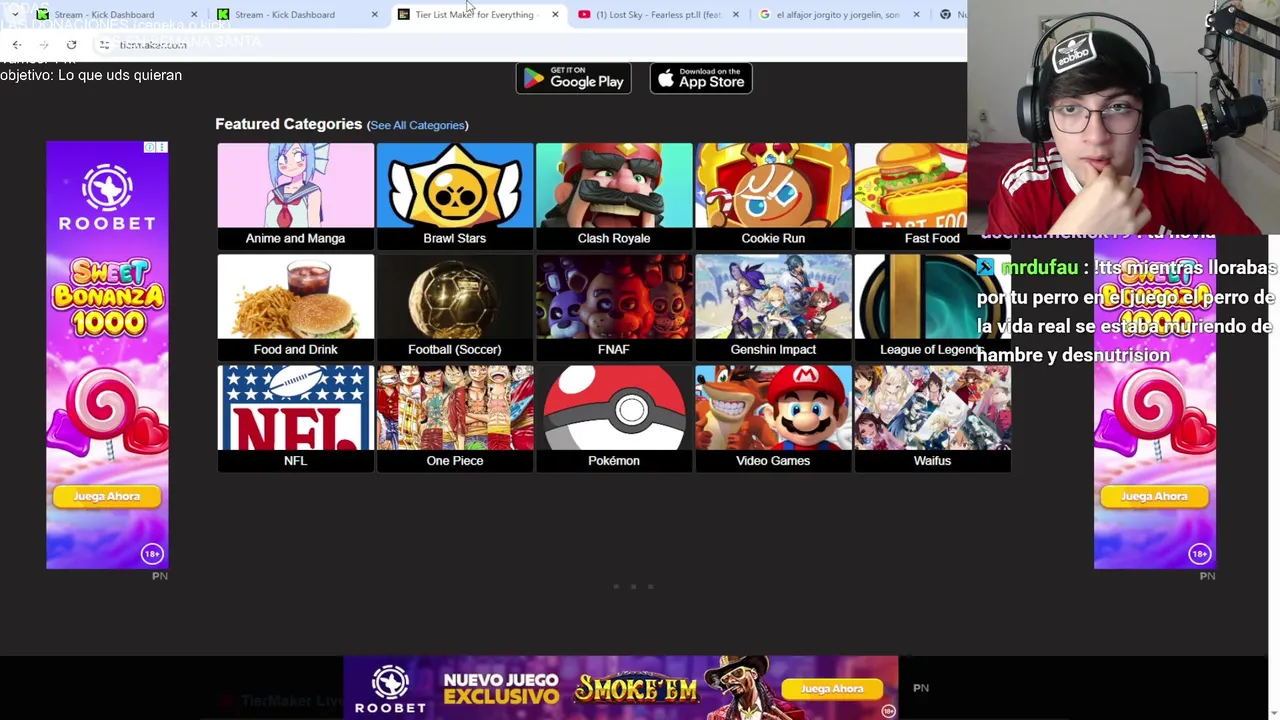Image resolution: width=1280 pixels, height=720 pixels.
Task: Open the Brawl Stars category tile
Action: pyautogui.click(x=454, y=195)
